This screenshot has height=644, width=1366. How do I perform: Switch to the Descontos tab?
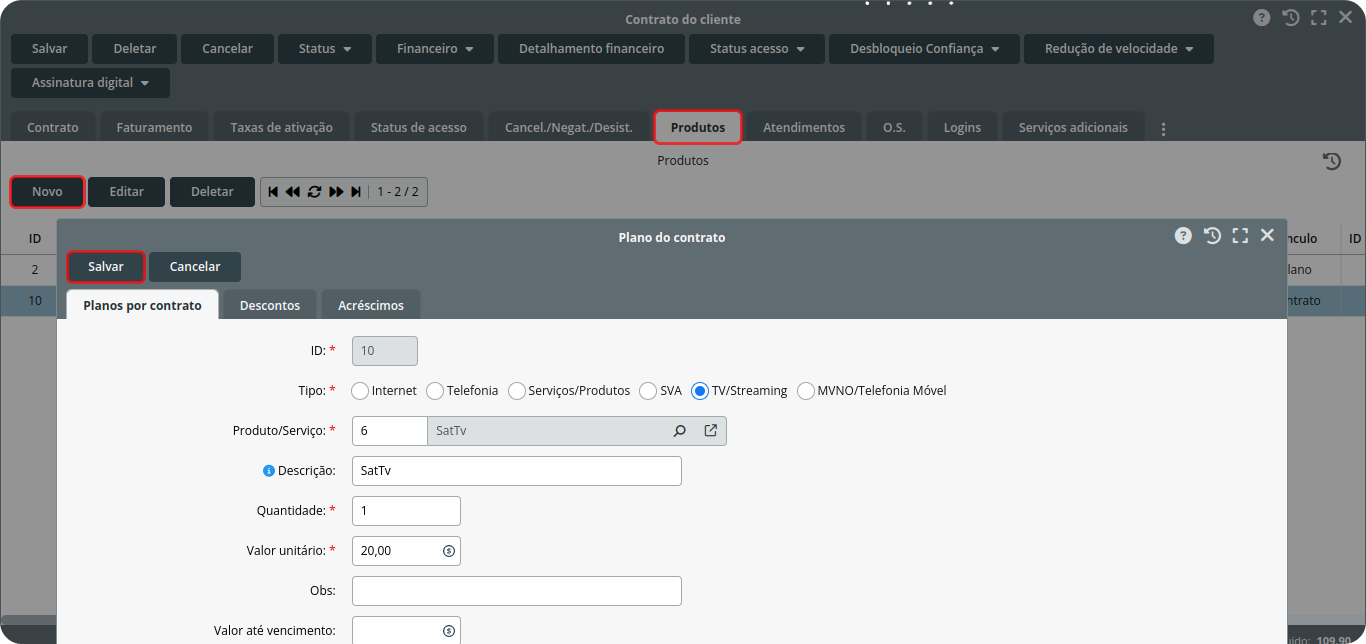tap(270, 305)
